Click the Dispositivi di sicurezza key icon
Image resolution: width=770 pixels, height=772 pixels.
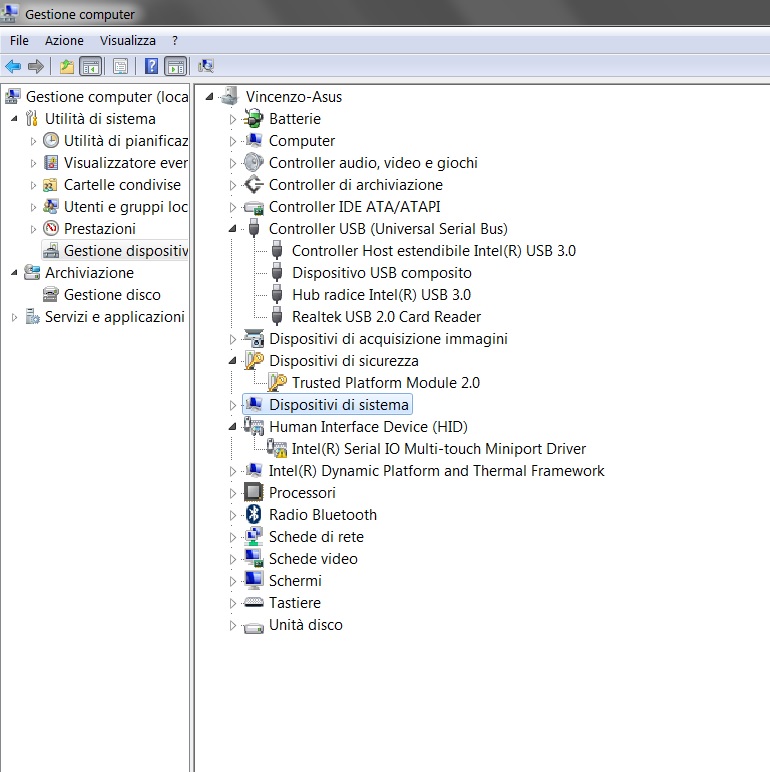254,360
